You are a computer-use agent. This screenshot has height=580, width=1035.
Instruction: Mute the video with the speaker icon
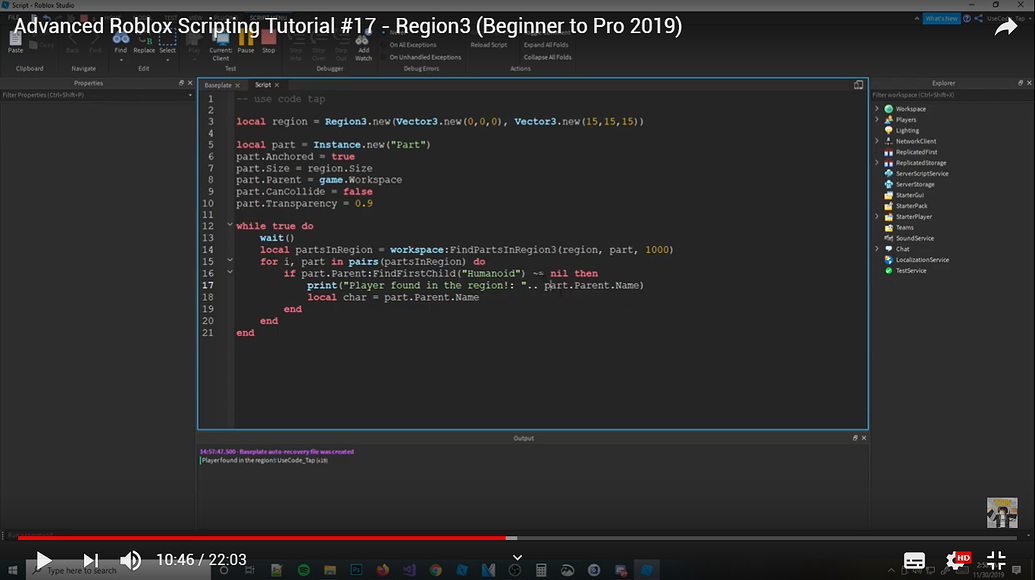(130, 560)
